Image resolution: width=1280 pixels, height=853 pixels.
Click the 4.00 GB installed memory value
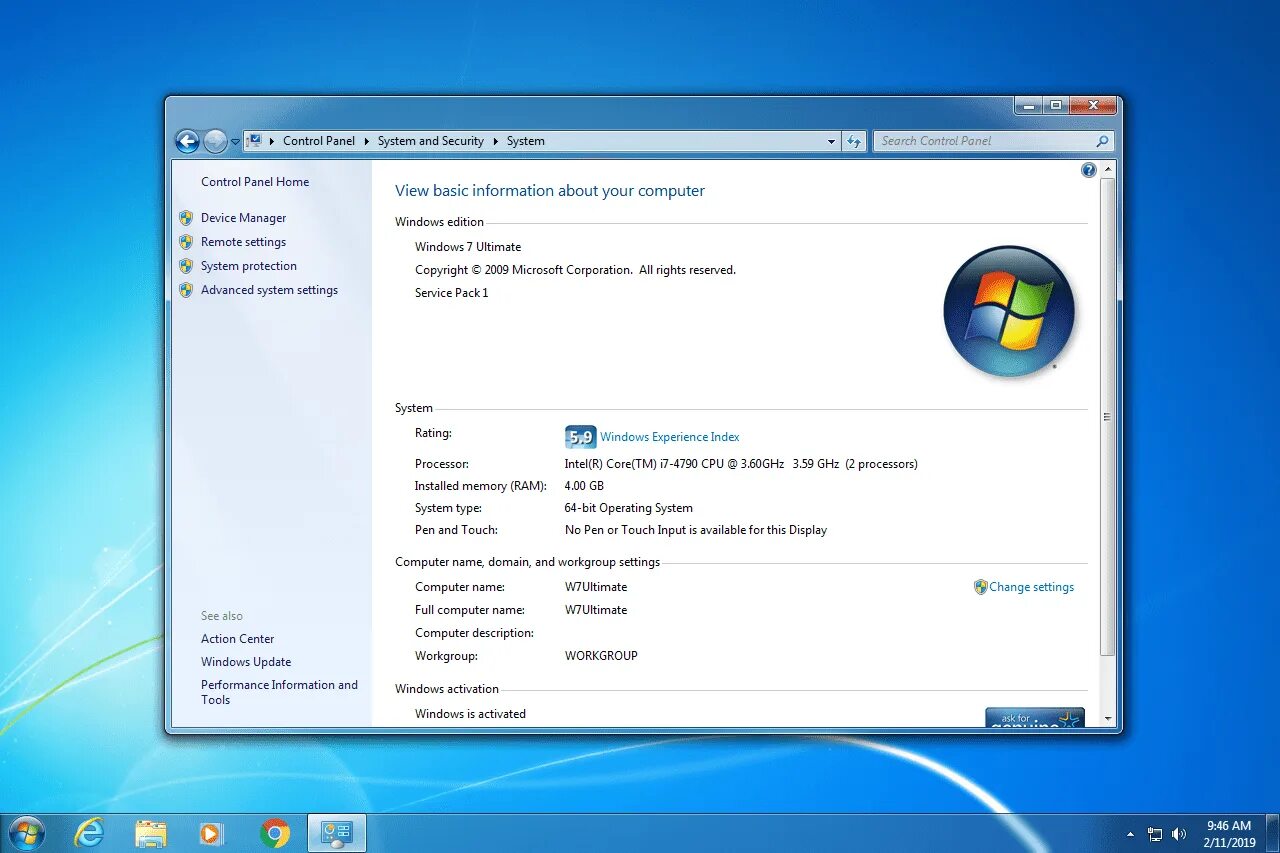[584, 486]
